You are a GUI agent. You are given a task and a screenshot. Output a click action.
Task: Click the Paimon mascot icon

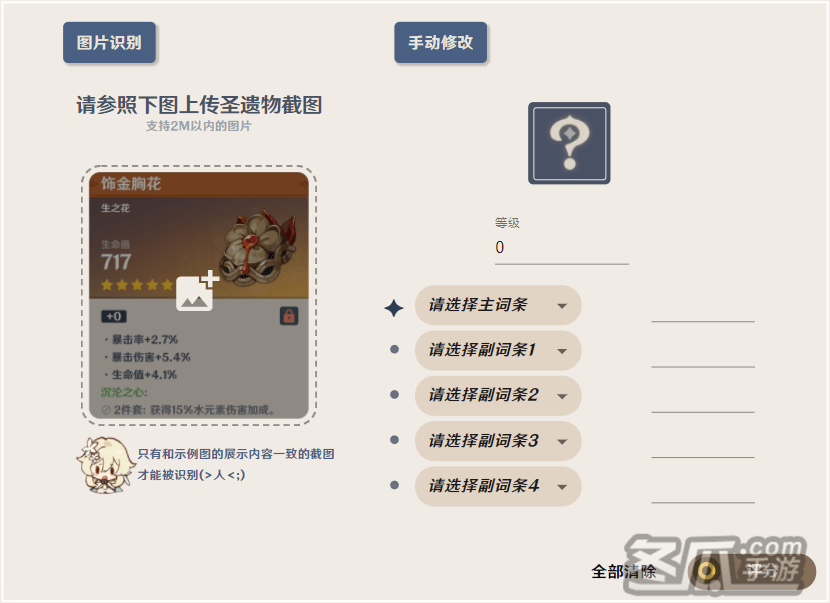click(104, 465)
